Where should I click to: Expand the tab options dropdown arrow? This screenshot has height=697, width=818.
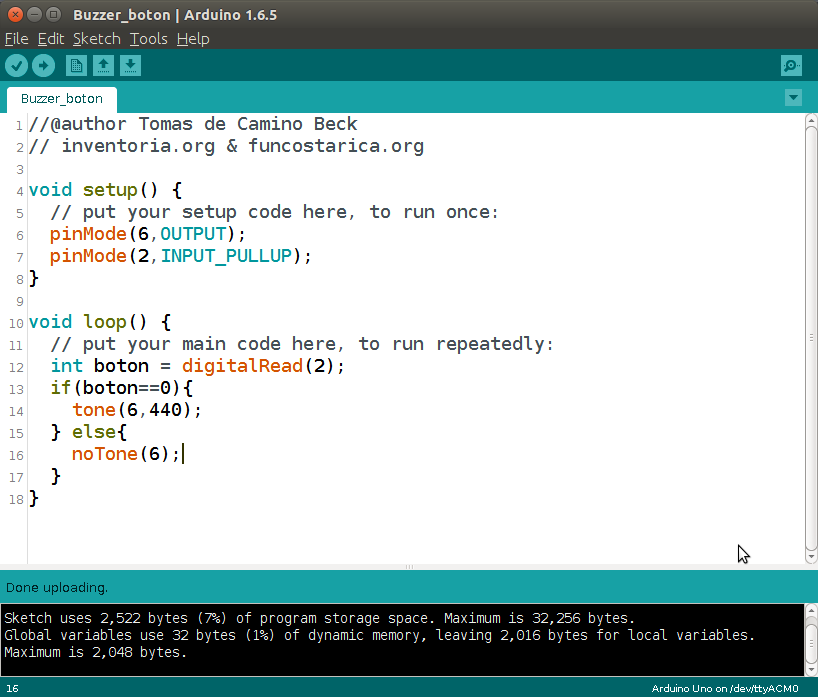[x=793, y=98]
